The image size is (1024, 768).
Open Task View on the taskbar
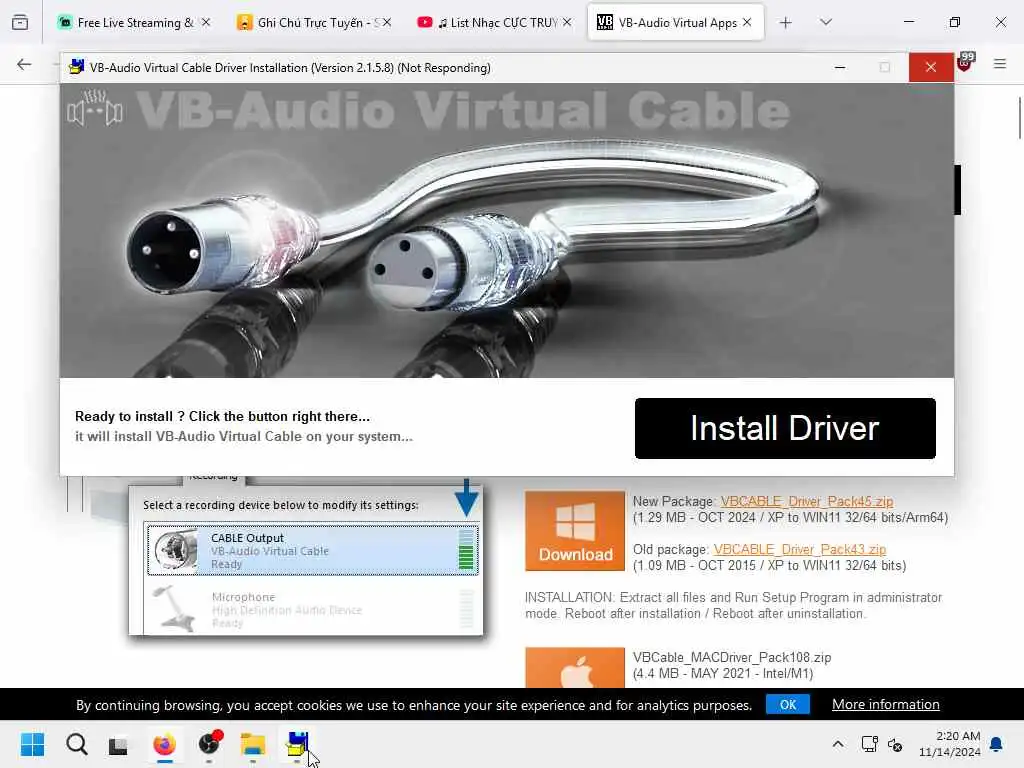tap(118, 744)
